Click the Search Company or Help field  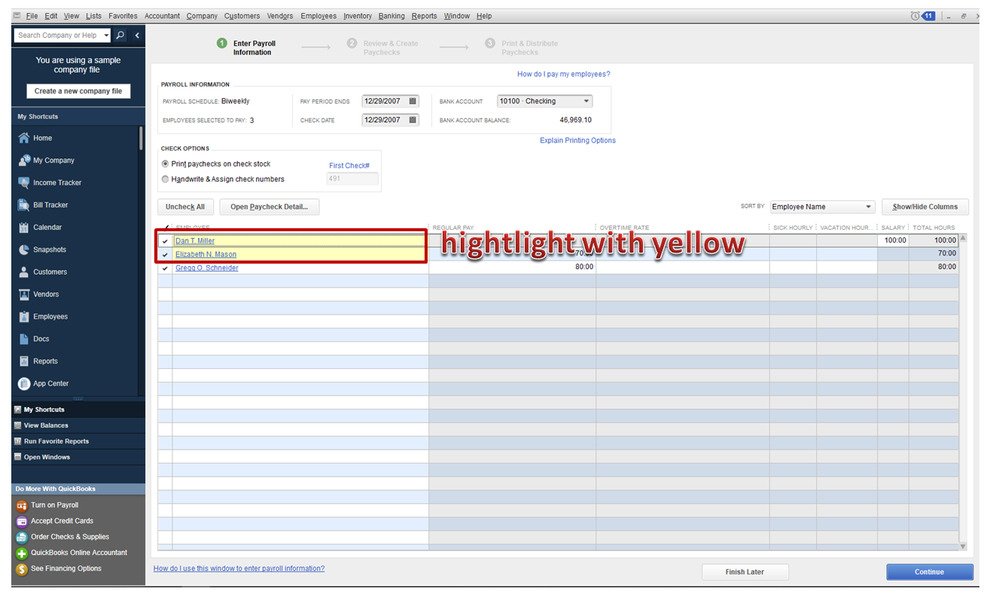57,35
